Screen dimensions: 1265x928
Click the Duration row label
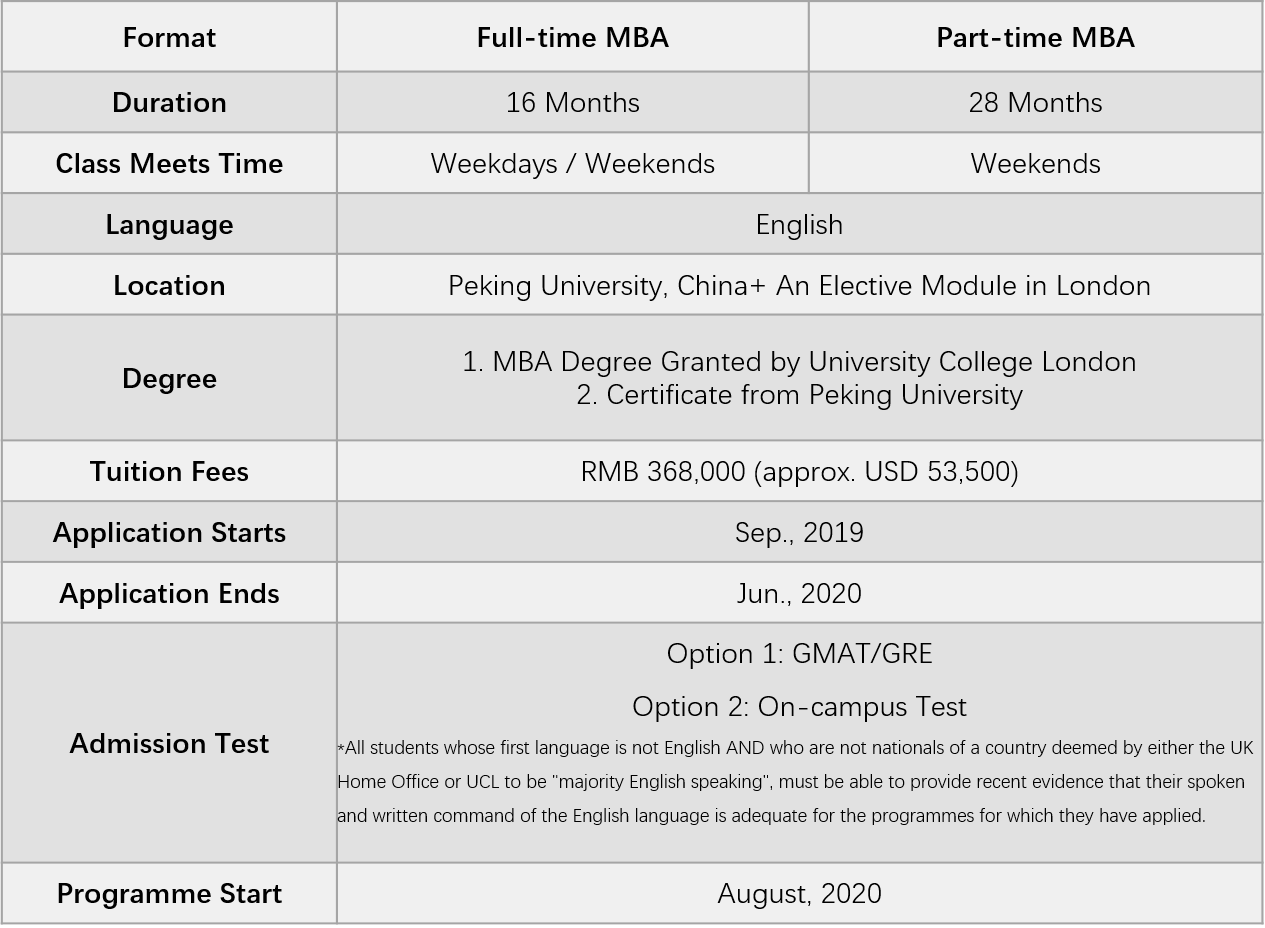click(169, 103)
